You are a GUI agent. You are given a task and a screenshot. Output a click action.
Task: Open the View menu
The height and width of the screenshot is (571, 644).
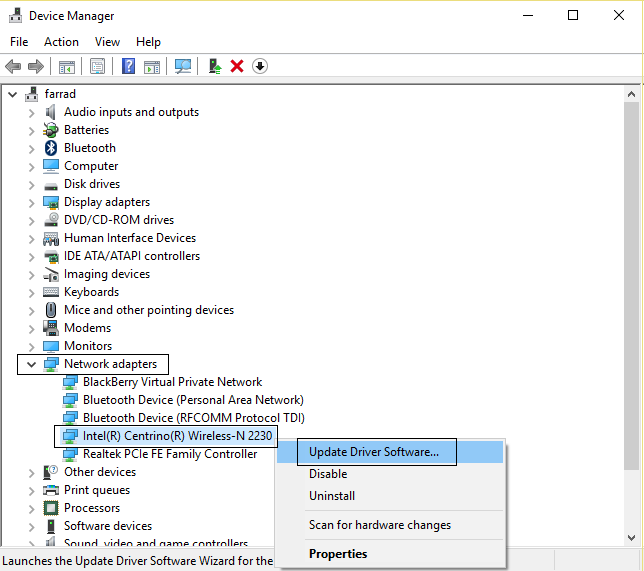pyautogui.click(x=107, y=42)
